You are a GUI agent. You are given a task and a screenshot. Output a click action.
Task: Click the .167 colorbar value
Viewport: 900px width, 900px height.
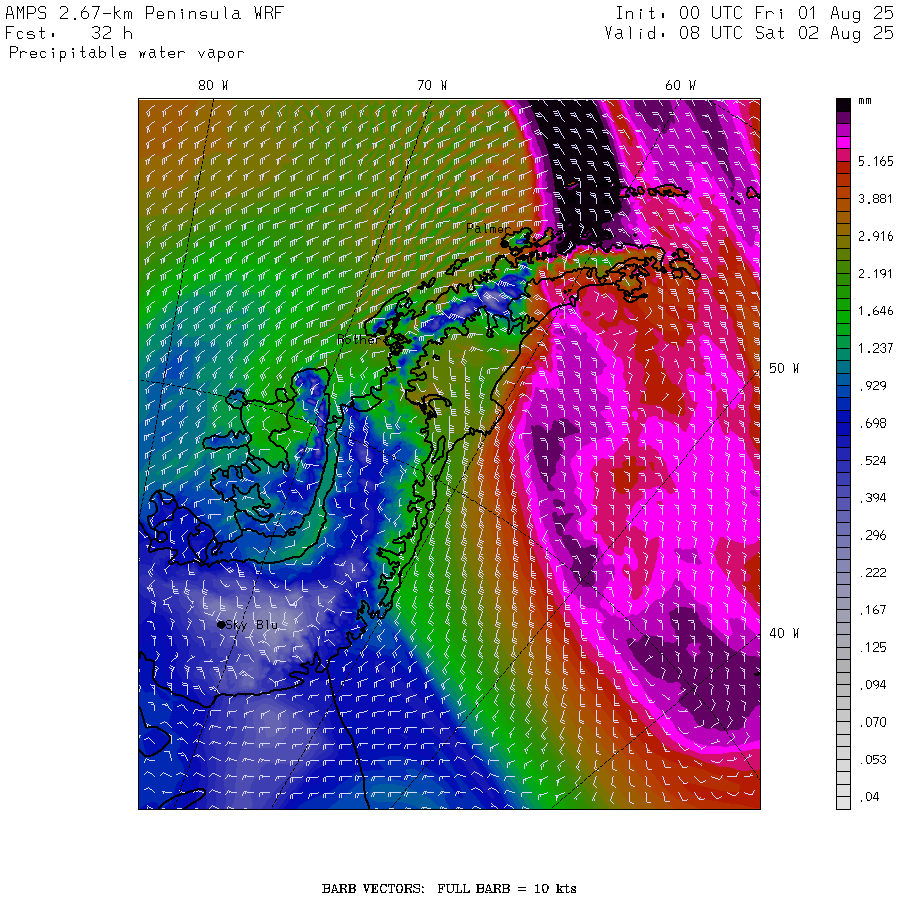[875, 610]
